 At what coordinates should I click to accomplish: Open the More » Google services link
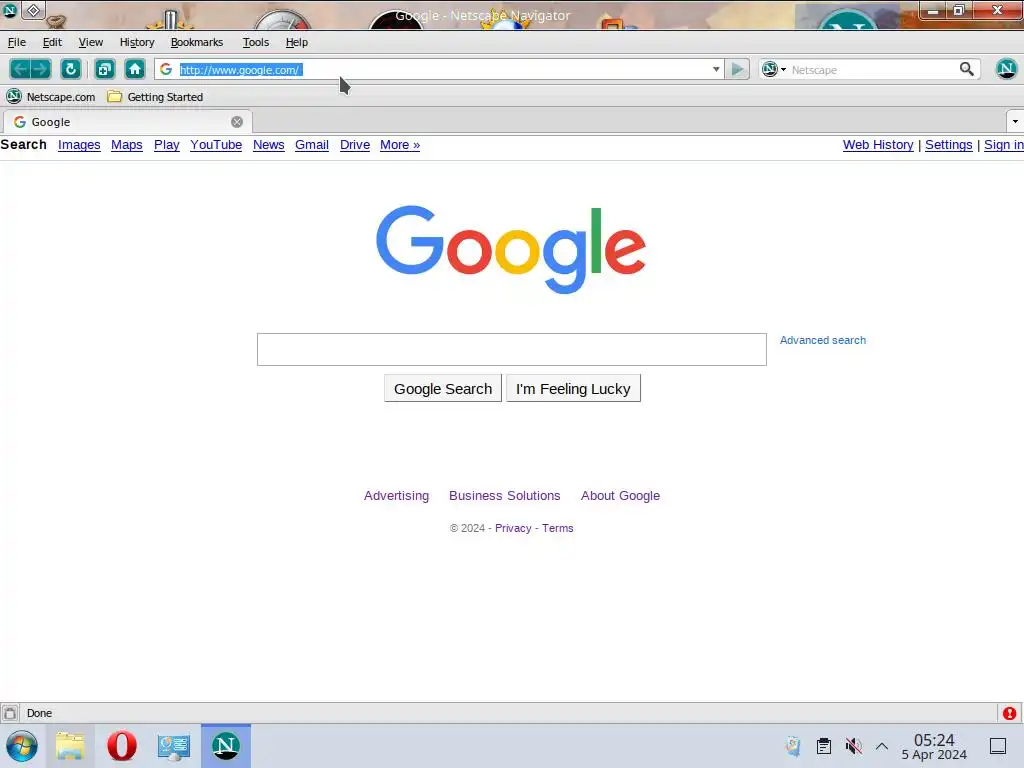tap(400, 145)
